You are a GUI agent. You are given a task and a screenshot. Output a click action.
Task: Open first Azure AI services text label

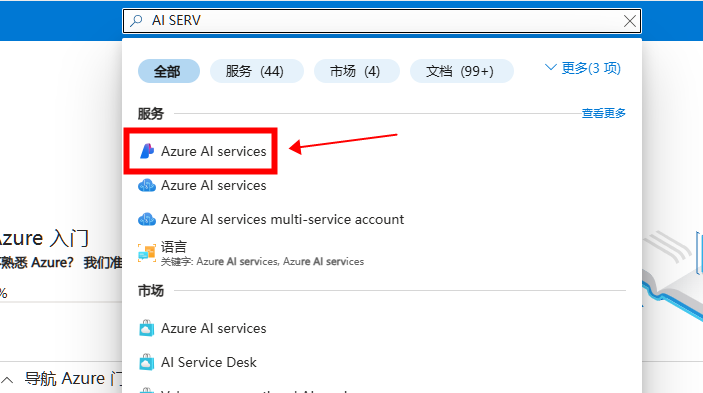tap(213, 151)
